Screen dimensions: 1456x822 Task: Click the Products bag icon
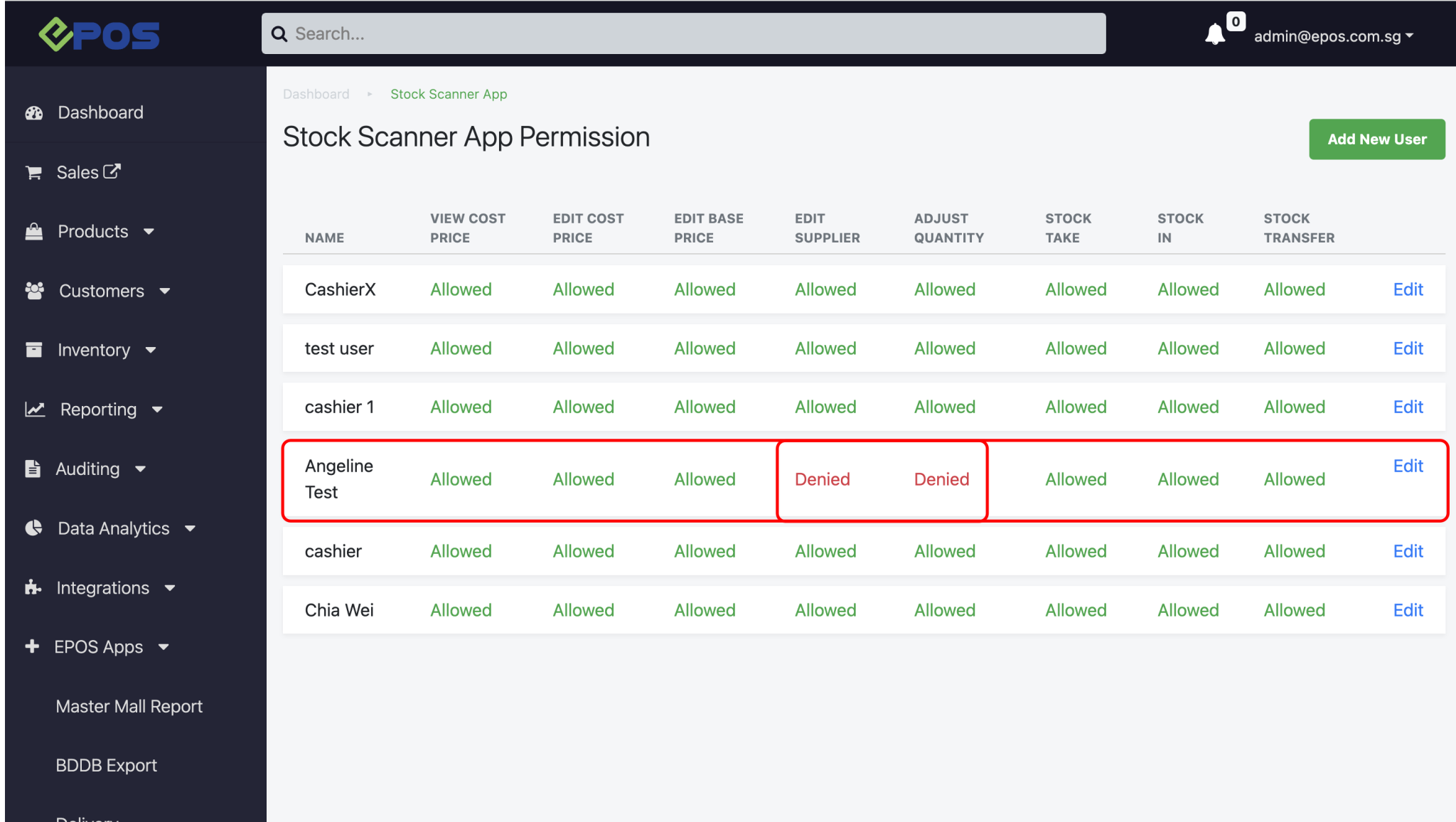(x=34, y=231)
